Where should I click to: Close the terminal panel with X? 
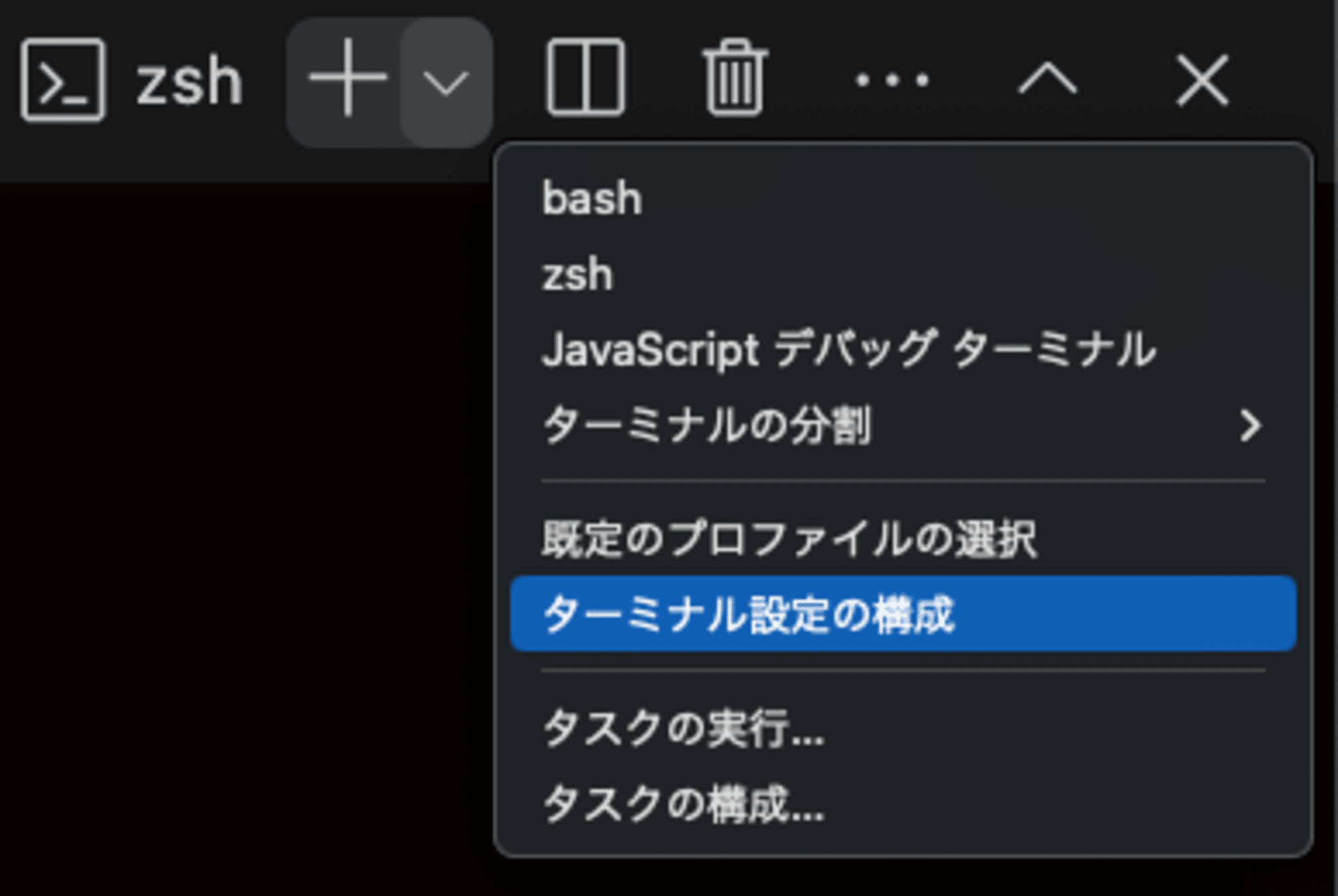tap(1202, 80)
